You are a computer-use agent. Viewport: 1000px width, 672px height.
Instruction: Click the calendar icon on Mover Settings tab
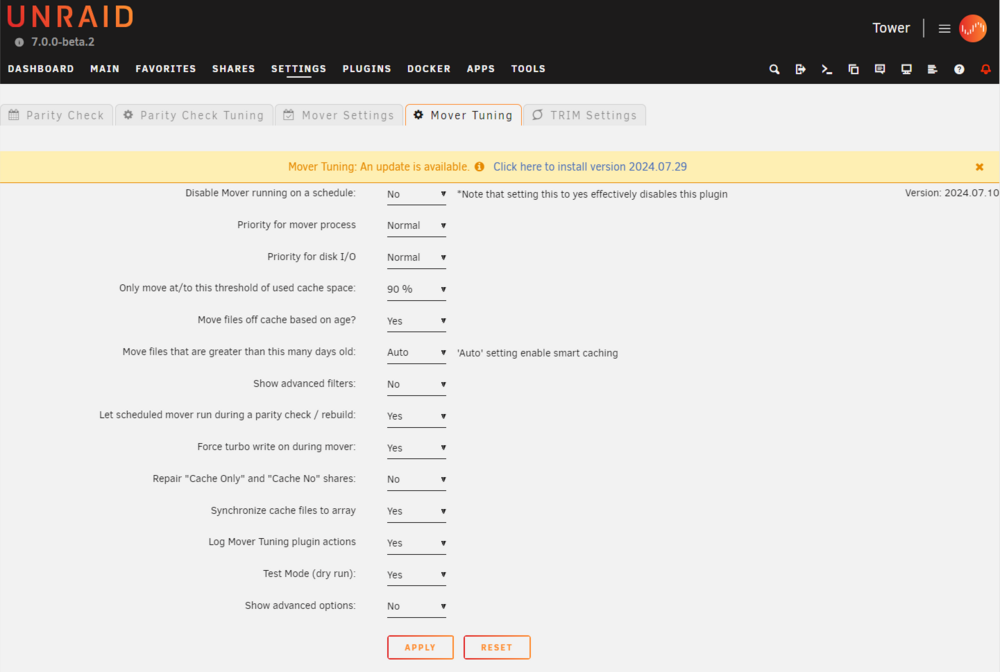click(x=289, y=115)
